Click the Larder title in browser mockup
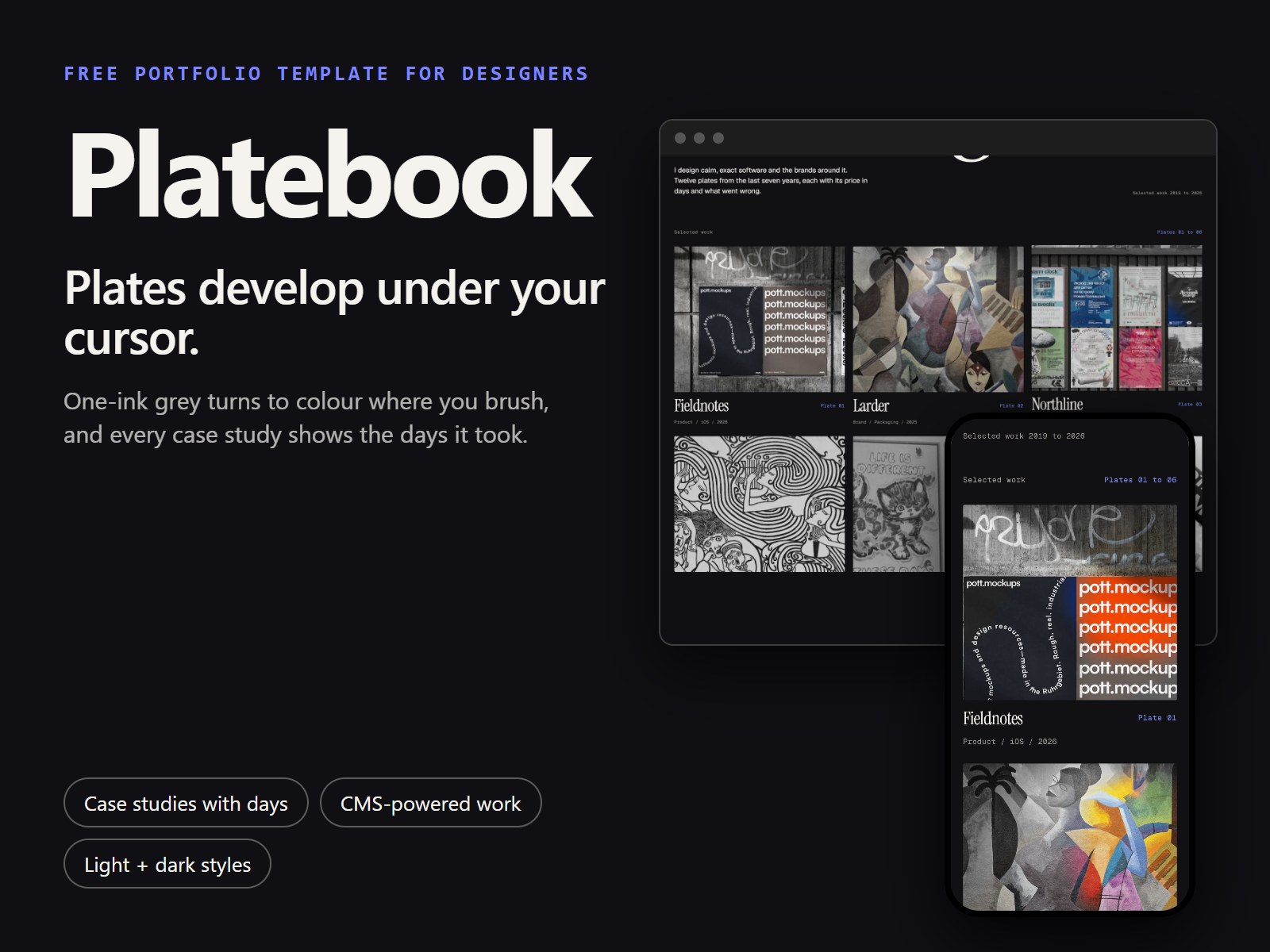Viewport: 1270px width, 952px height. coord(871,405)
